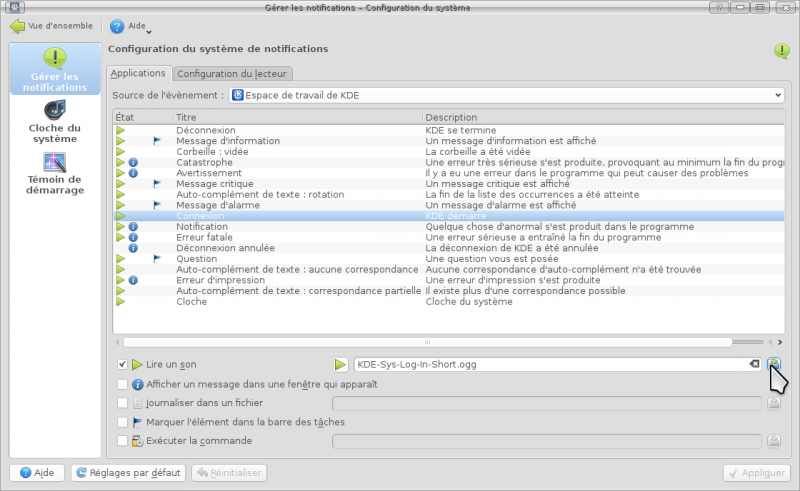Image resolution: width=800 pixels, height=491 pixels.
Task: Go back with Vue d'ensemble arrow
Action: pos(51,26)
